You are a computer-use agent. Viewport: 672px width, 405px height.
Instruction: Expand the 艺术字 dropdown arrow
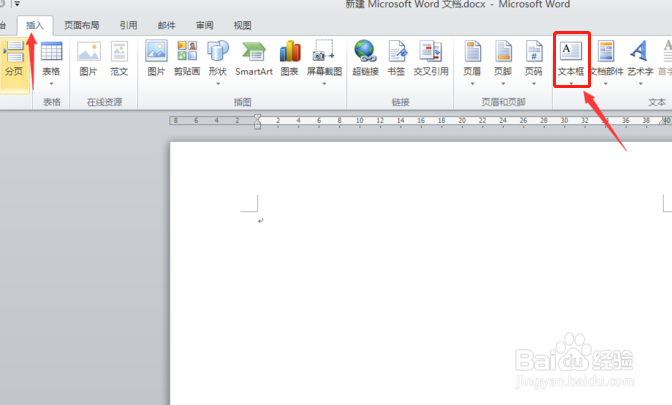(x=640, y=84)
